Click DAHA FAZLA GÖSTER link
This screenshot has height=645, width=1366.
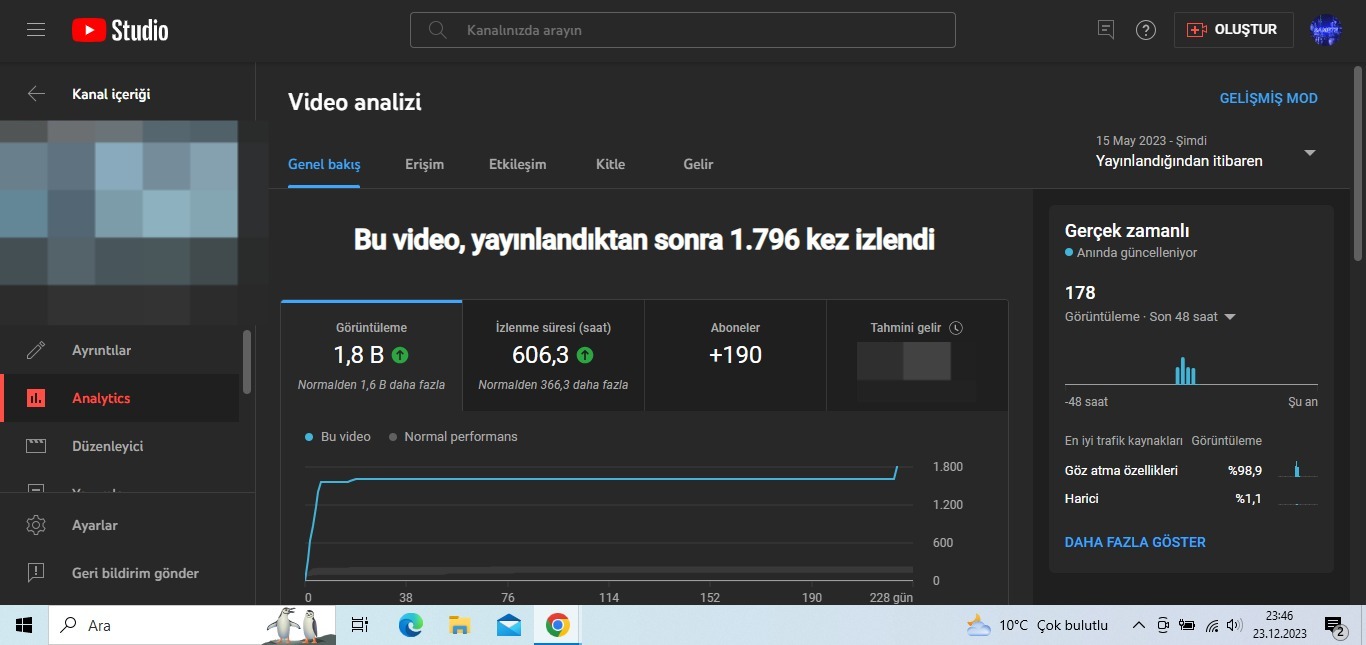click(x=1135, y=542)
